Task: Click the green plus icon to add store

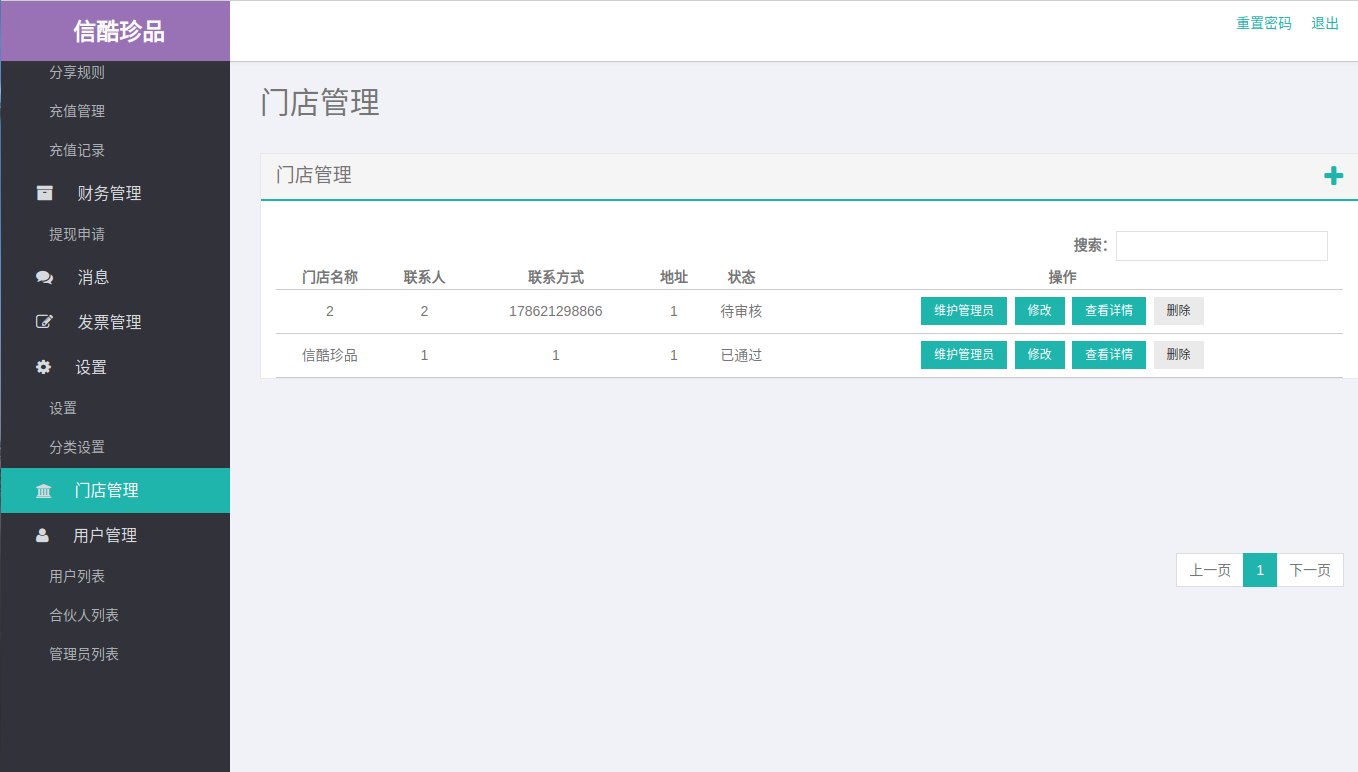Action: (x=1333, y=176)
